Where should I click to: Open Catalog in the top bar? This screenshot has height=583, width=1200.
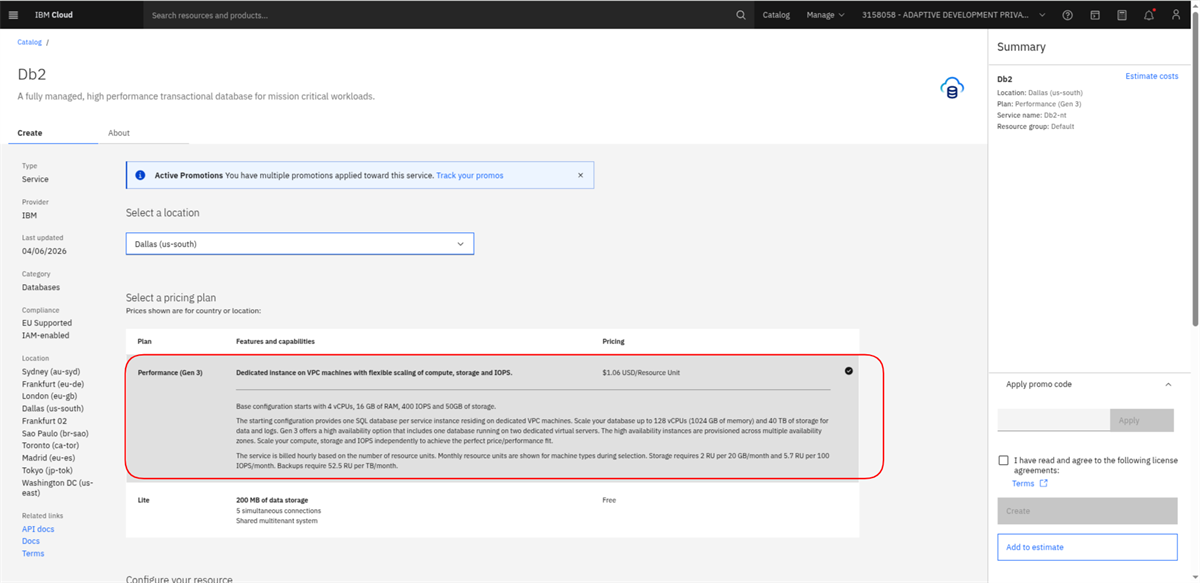[776, 15]
